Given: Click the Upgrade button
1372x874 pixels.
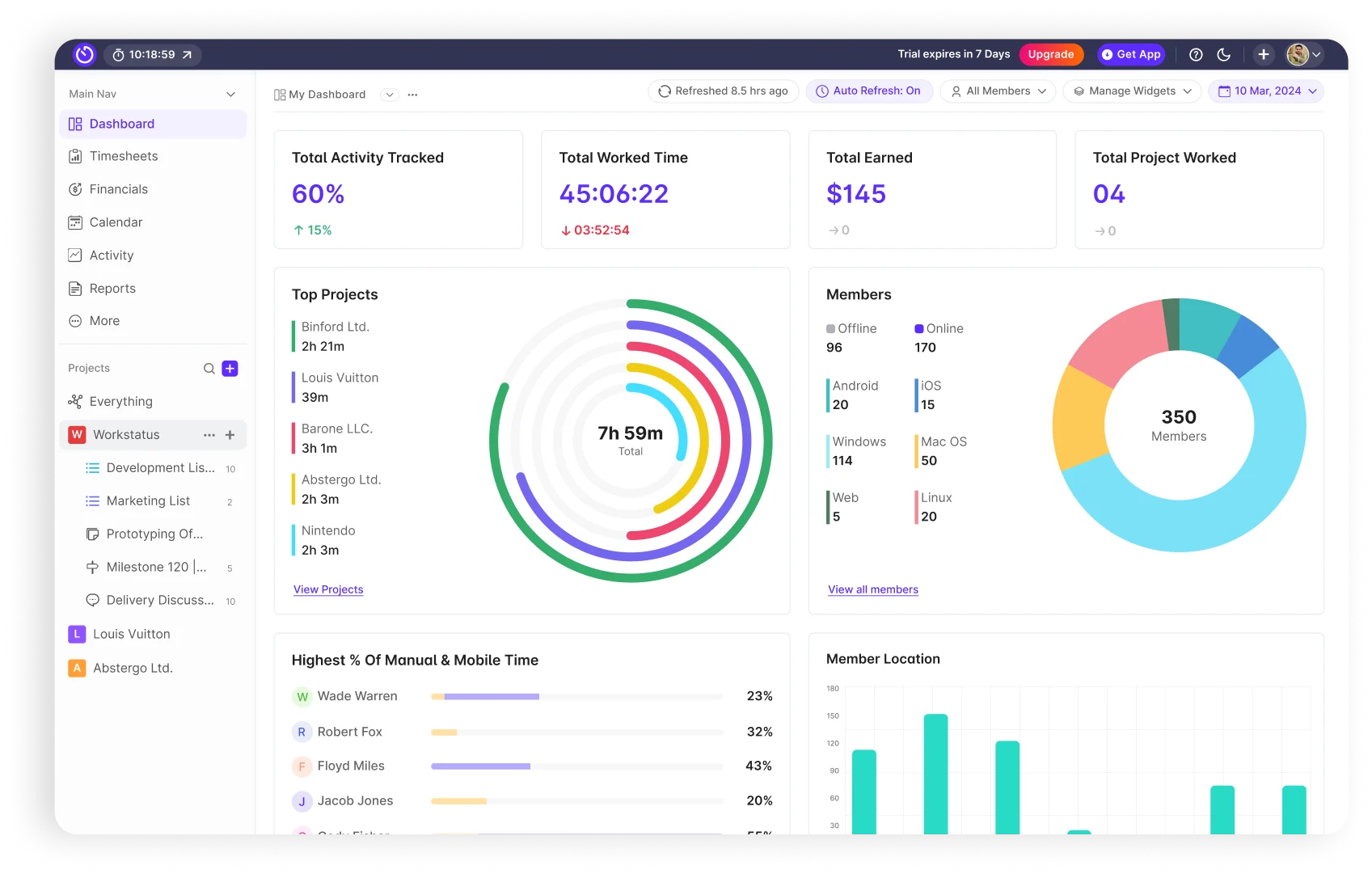Looking at the screenshot, I should tap(1051, 55).
